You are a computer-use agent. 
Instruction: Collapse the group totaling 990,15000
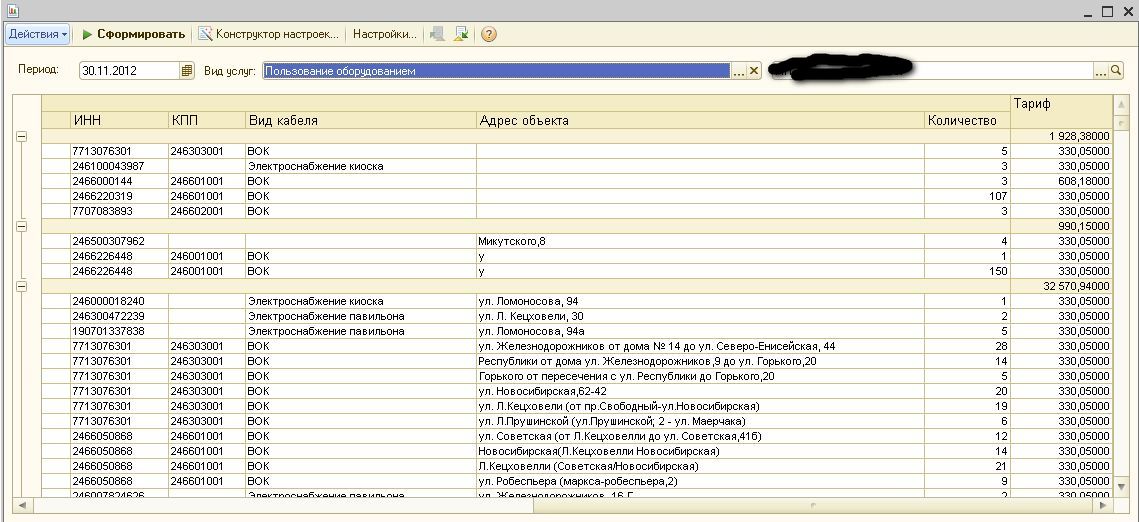pos(21,227)
